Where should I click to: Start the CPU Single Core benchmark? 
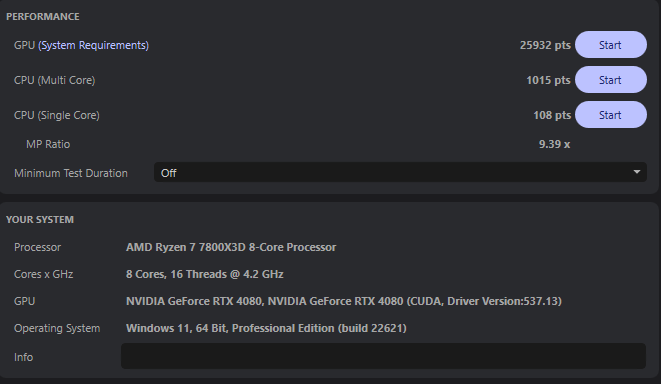611,115
